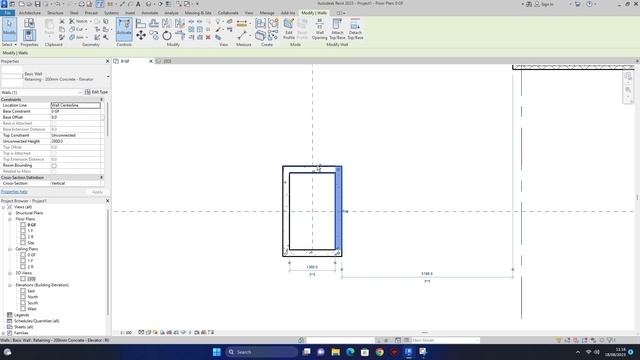Screen dimensions: 640x360
Task: Click Detach Top/Base tool
Action: click(x=355, y=29)
